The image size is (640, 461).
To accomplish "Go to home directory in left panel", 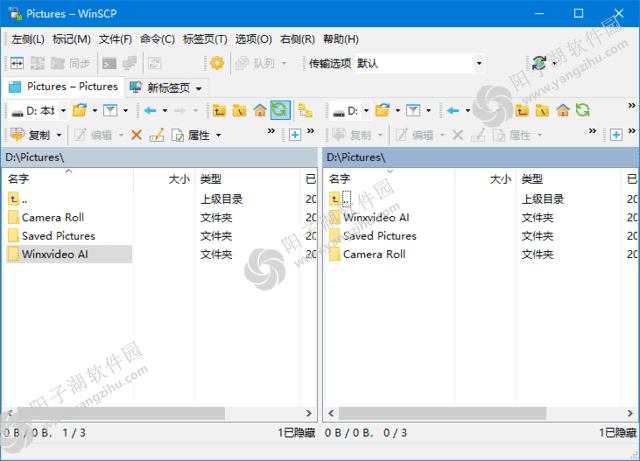I will pyautogui.click(x=260, y=110).
